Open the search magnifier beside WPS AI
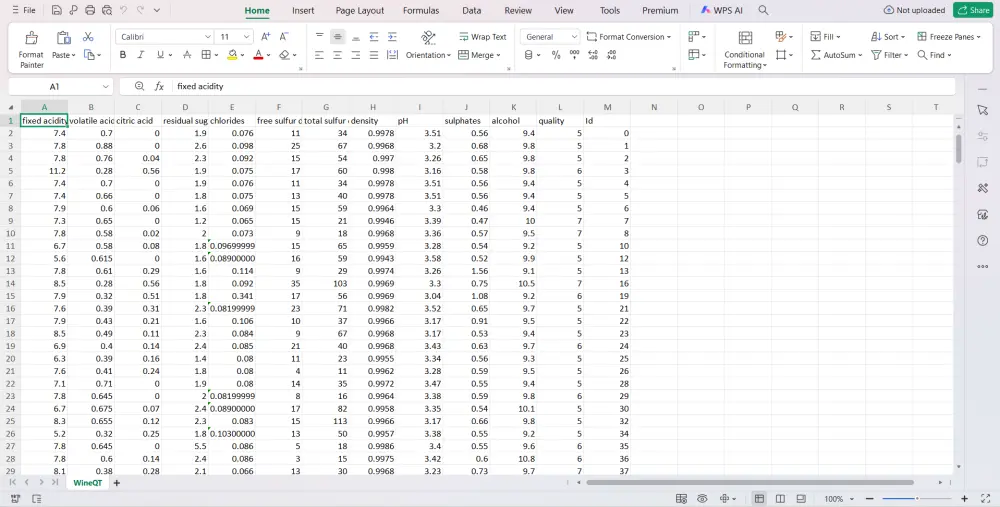 (763, 10)
